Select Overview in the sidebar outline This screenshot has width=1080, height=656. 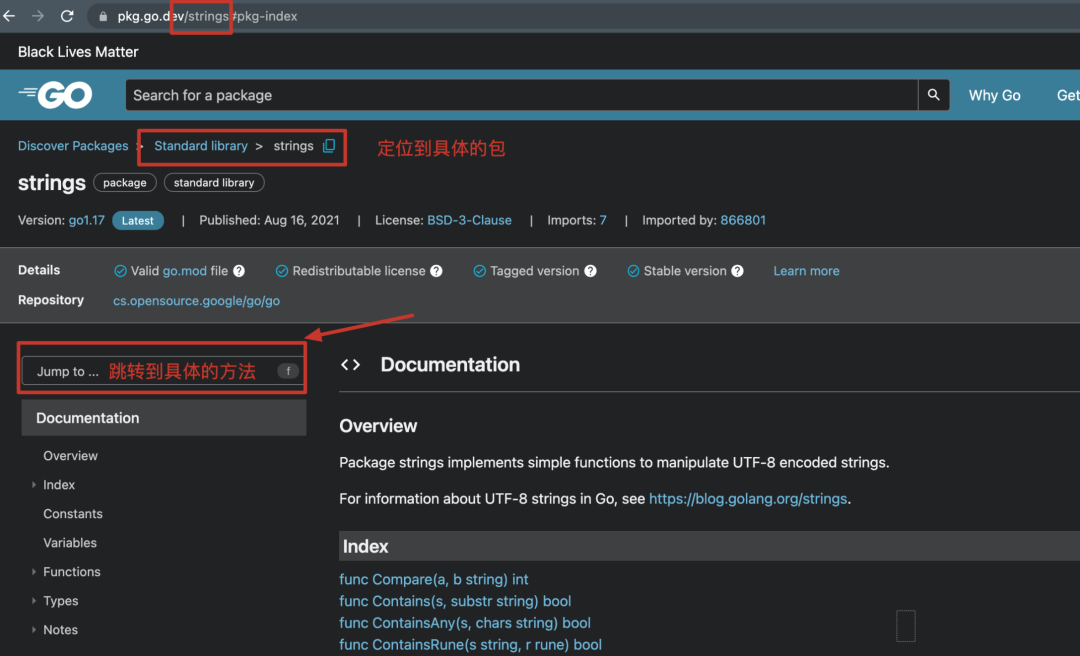pyautogui.click(x=70, y=455)
